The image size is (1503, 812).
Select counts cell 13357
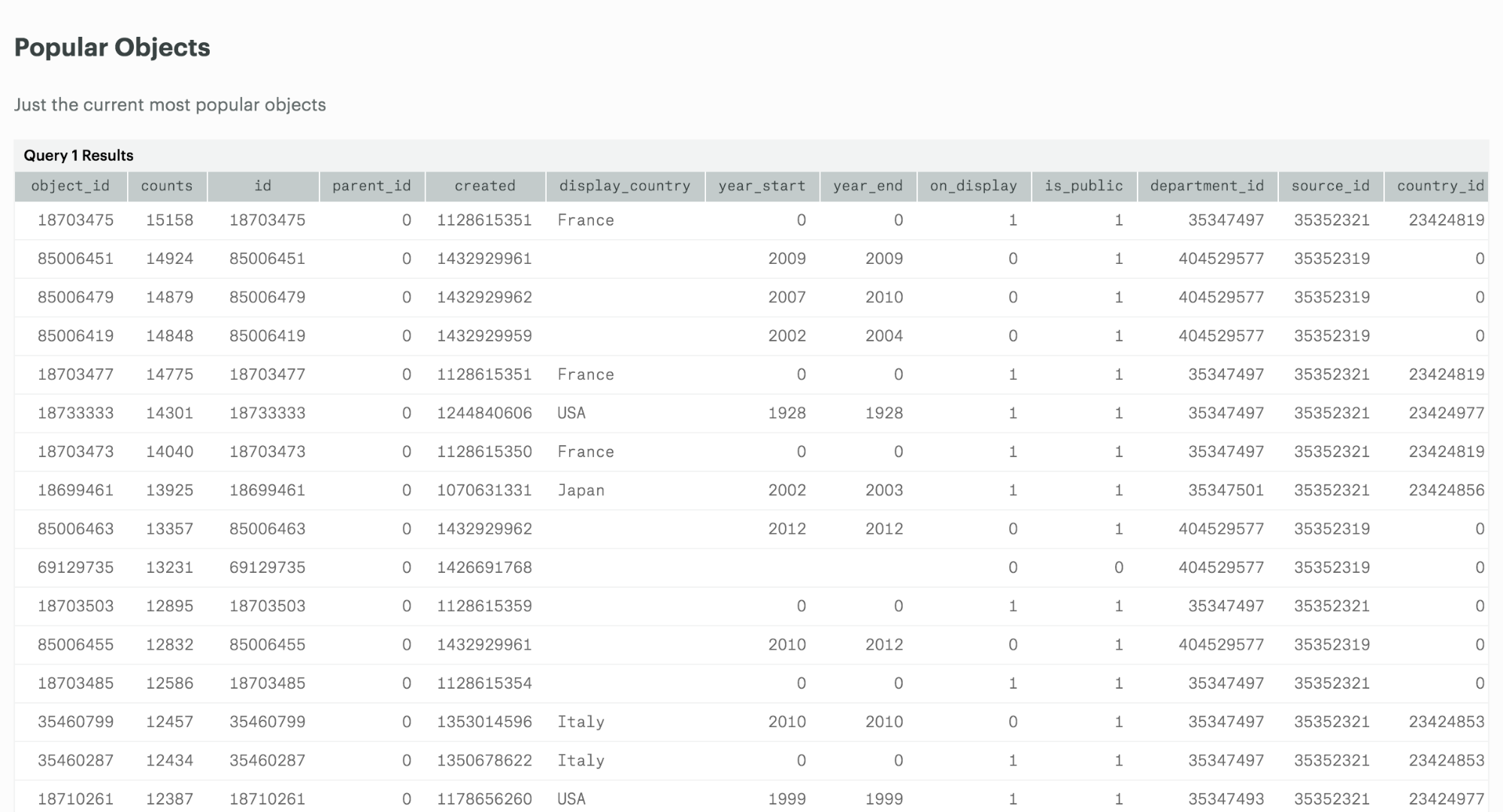pos(170,529)
